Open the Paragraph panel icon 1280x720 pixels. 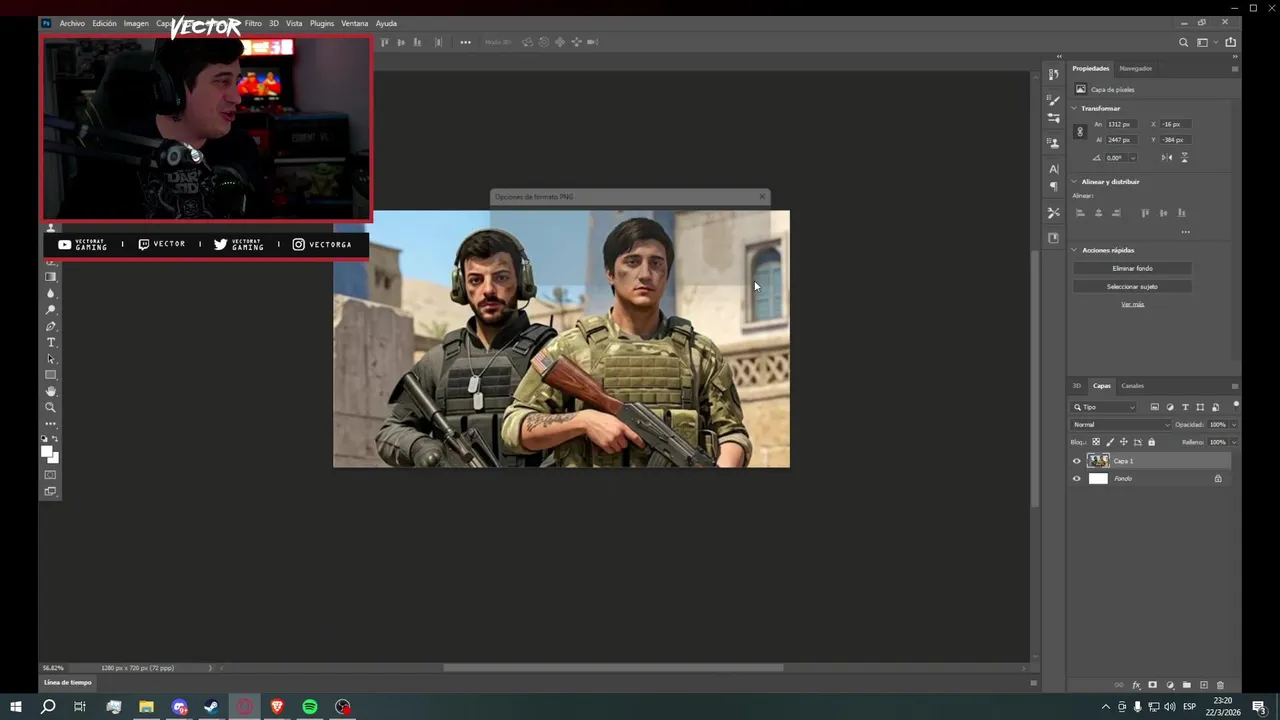pos(1053,187)
